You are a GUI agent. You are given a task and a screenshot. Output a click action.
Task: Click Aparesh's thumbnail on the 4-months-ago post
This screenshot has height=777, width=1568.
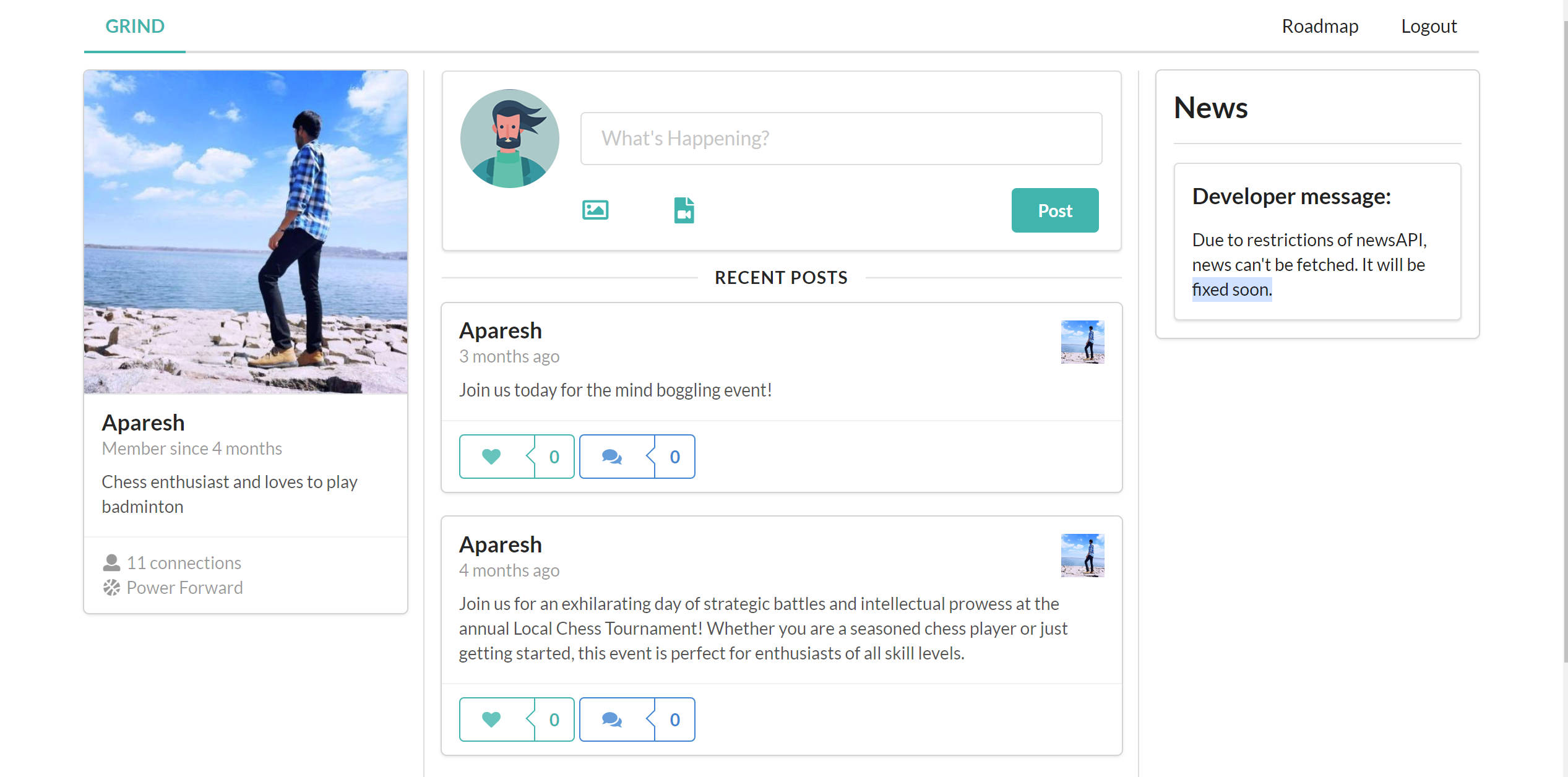[1082, 555]
